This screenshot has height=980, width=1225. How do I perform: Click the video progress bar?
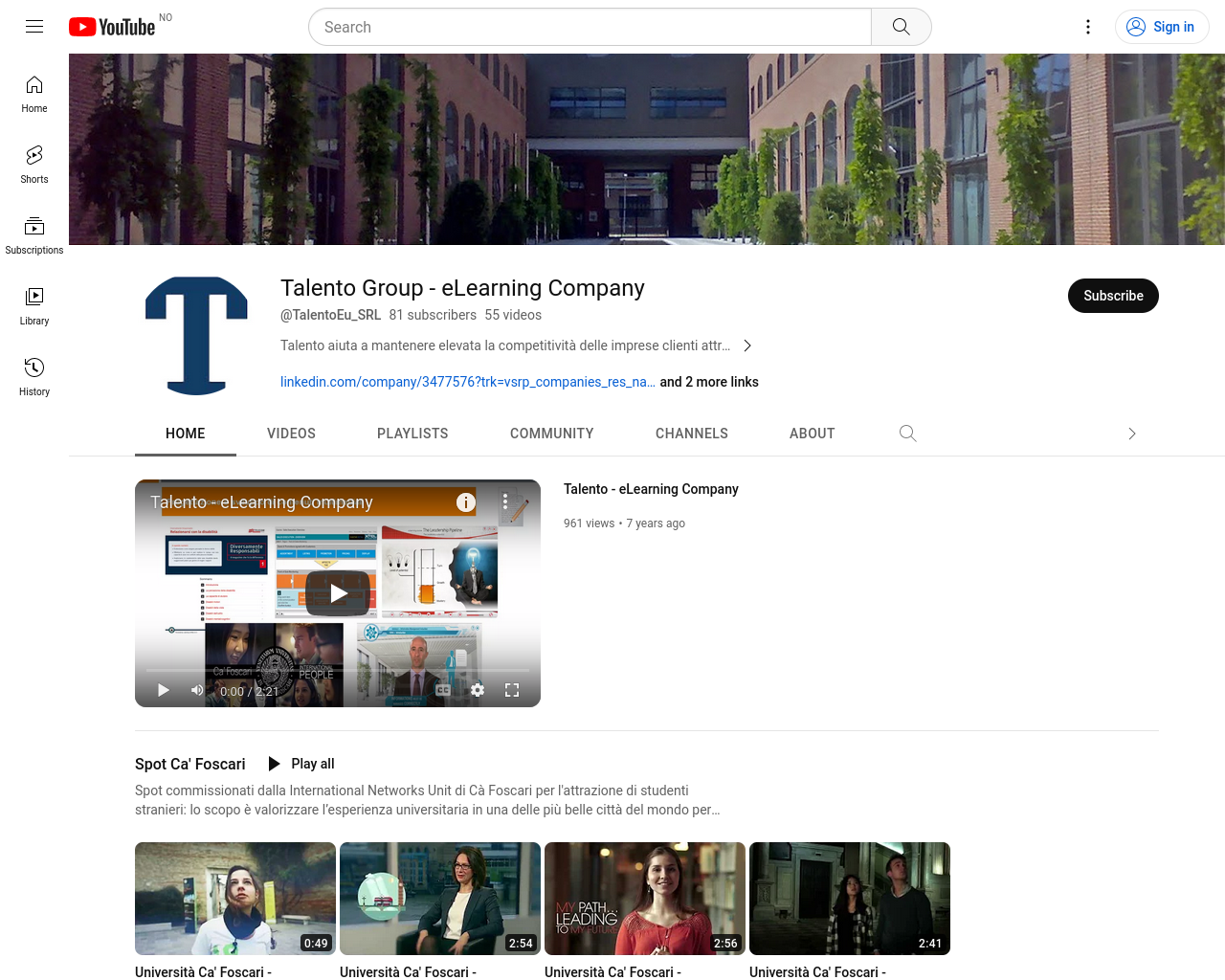click(338, 670)
